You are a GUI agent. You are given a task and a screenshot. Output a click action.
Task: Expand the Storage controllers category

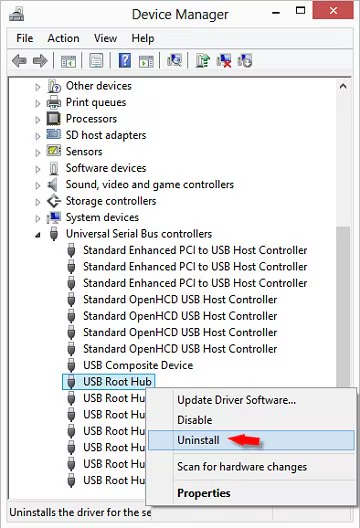tap(37, 202)
